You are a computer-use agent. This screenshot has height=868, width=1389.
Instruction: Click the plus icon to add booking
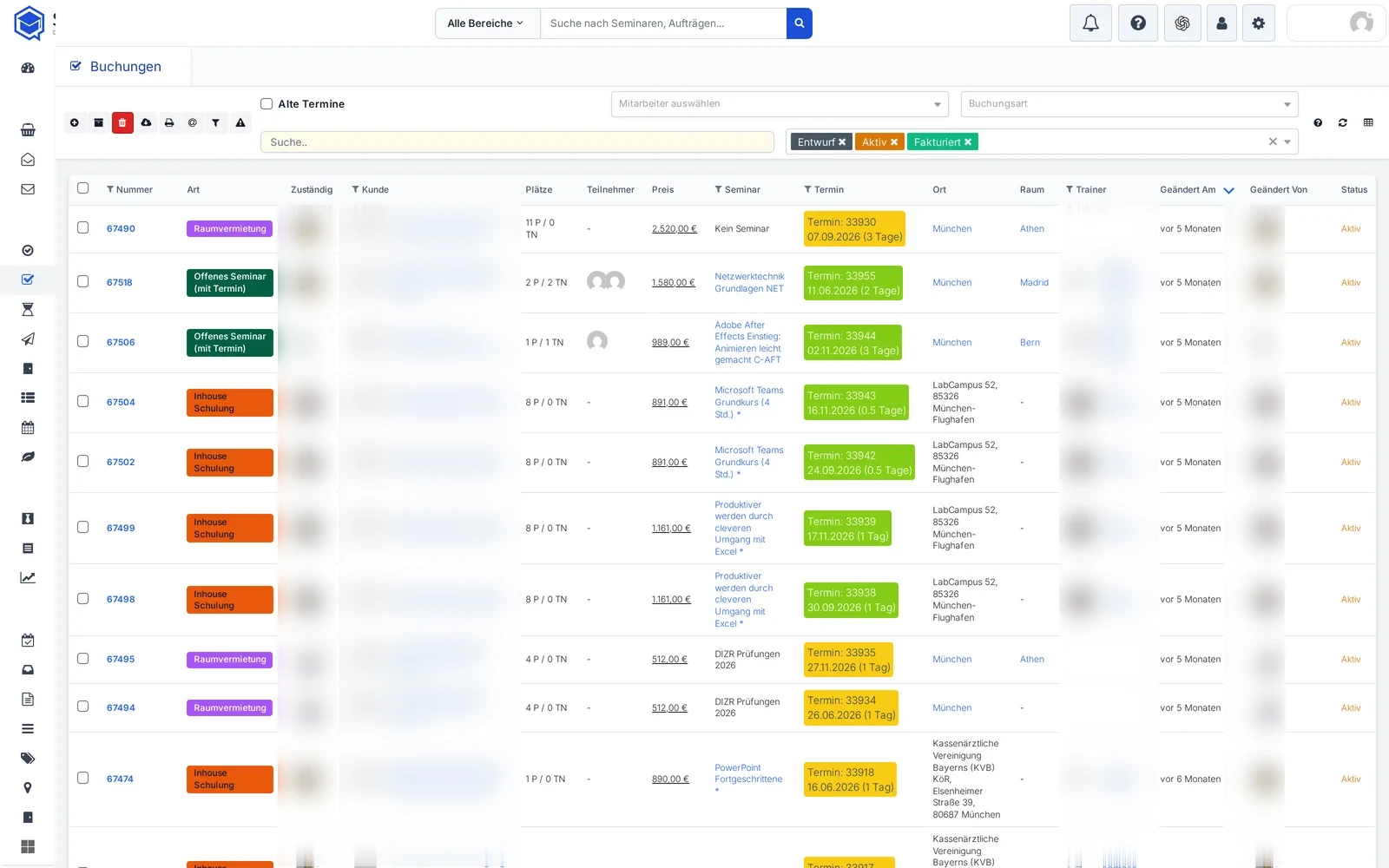click(75, 123)
